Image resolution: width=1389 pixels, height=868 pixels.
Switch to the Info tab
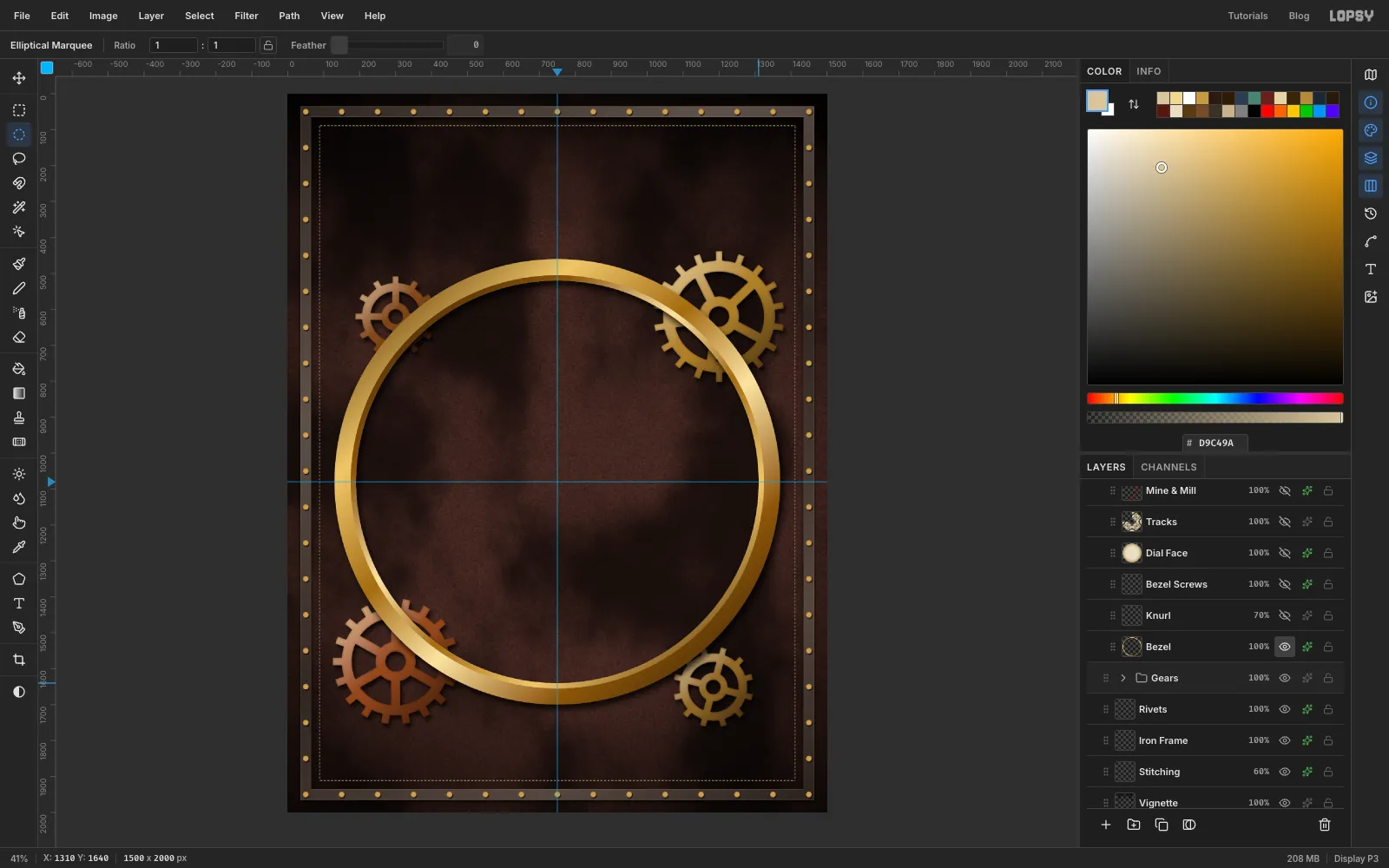(x=1149, y=71)
